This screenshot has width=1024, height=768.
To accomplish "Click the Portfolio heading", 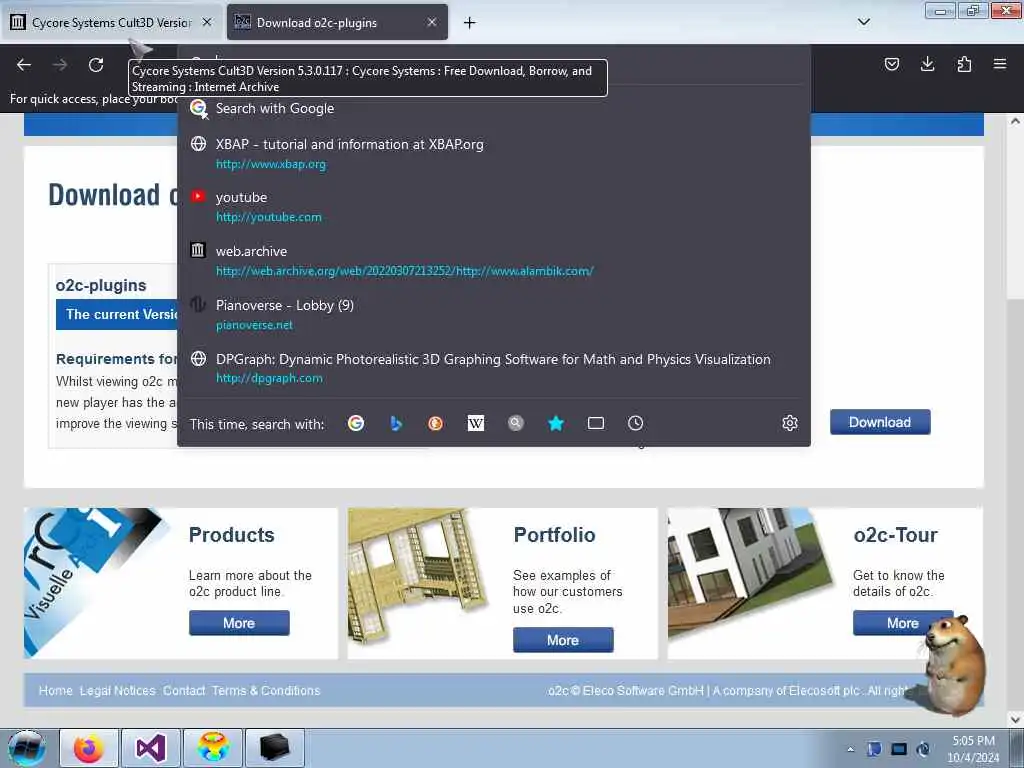I will [554, 535].
